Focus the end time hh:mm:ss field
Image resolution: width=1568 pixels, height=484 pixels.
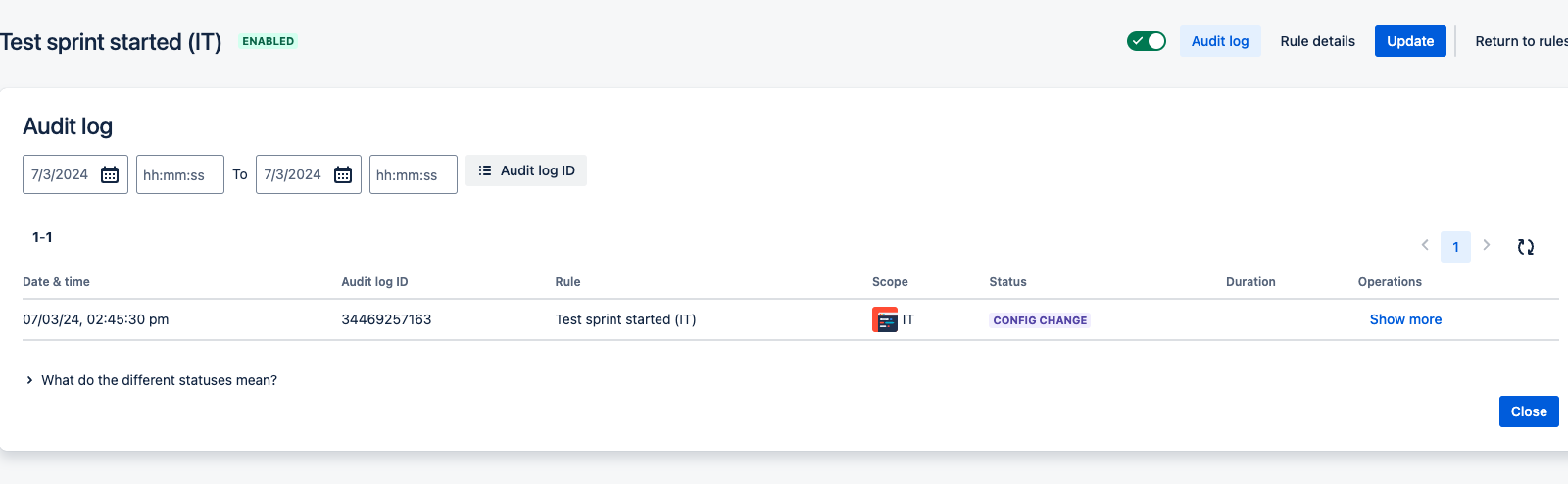point(414,174)
